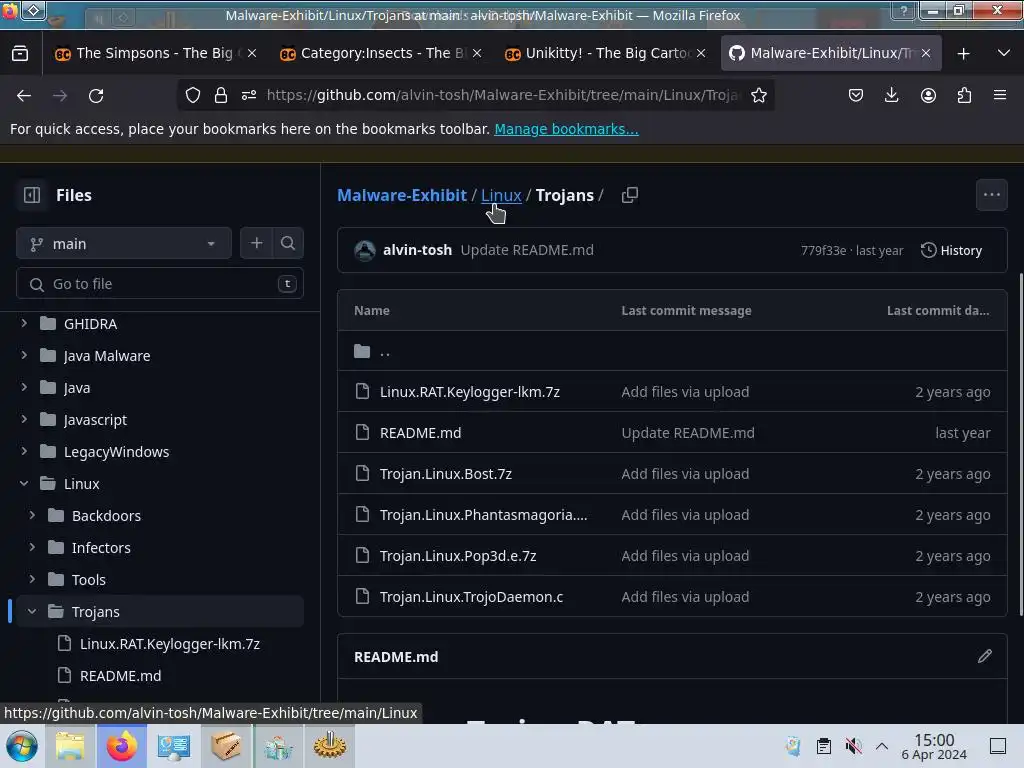Image resolution: width=1024 pixels, height=768 pixels.
Task: Save to Pocket icon
Action: click(x=856, y=96)
